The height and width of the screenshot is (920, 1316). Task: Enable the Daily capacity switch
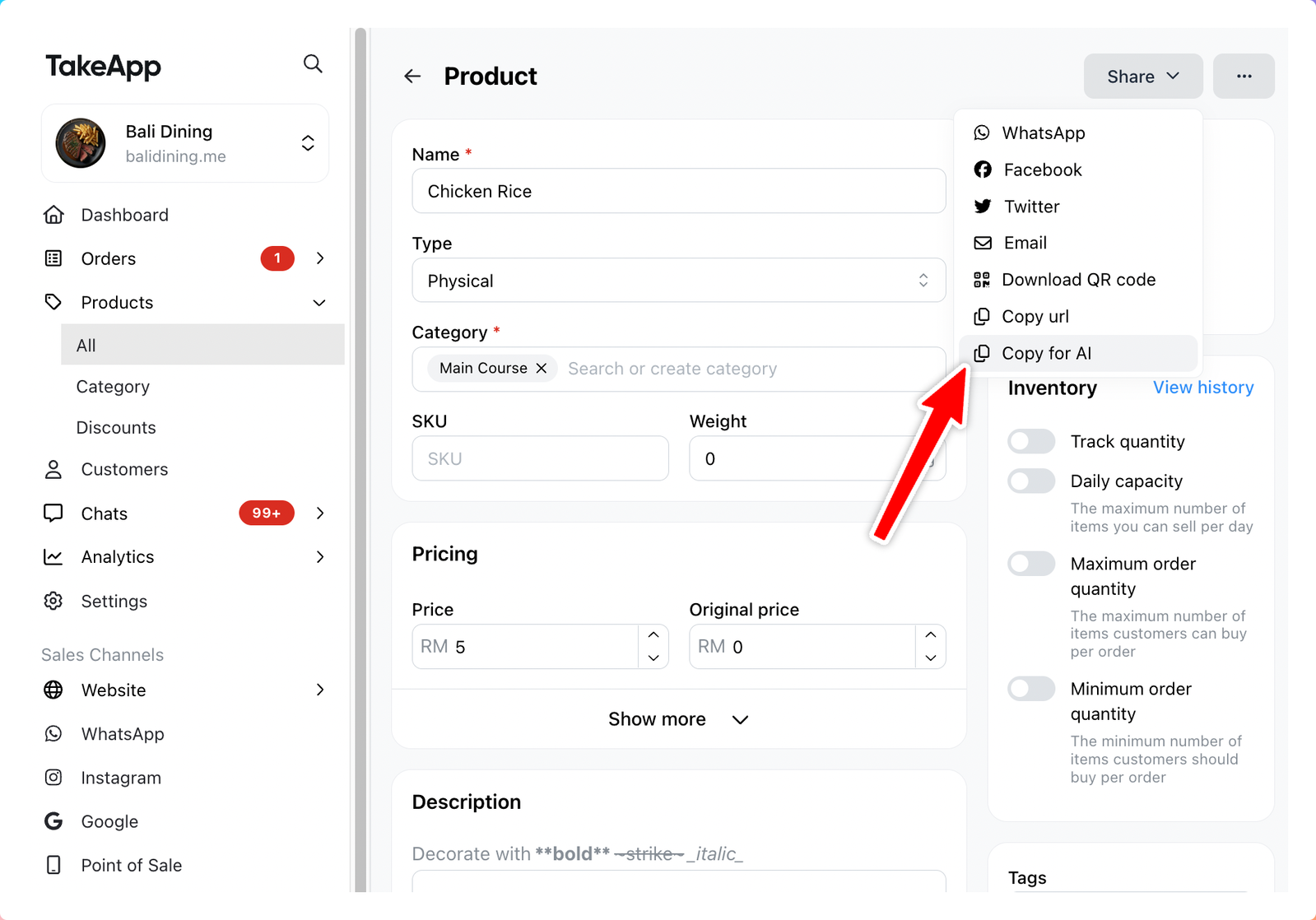(1031, 481)
